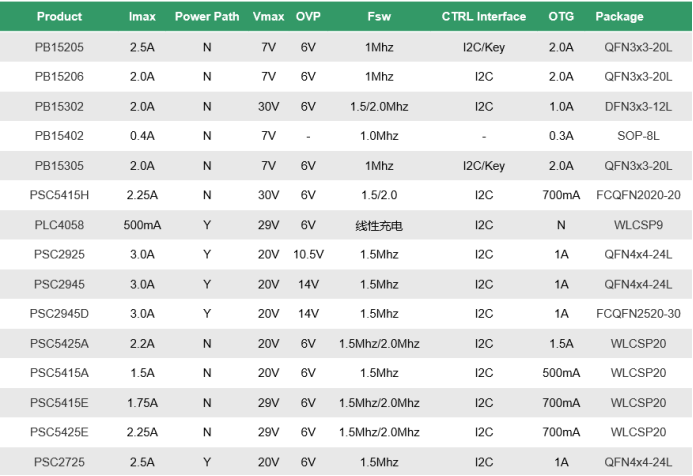Click the Product column header

pyautogui.click(x=60, y=17)
